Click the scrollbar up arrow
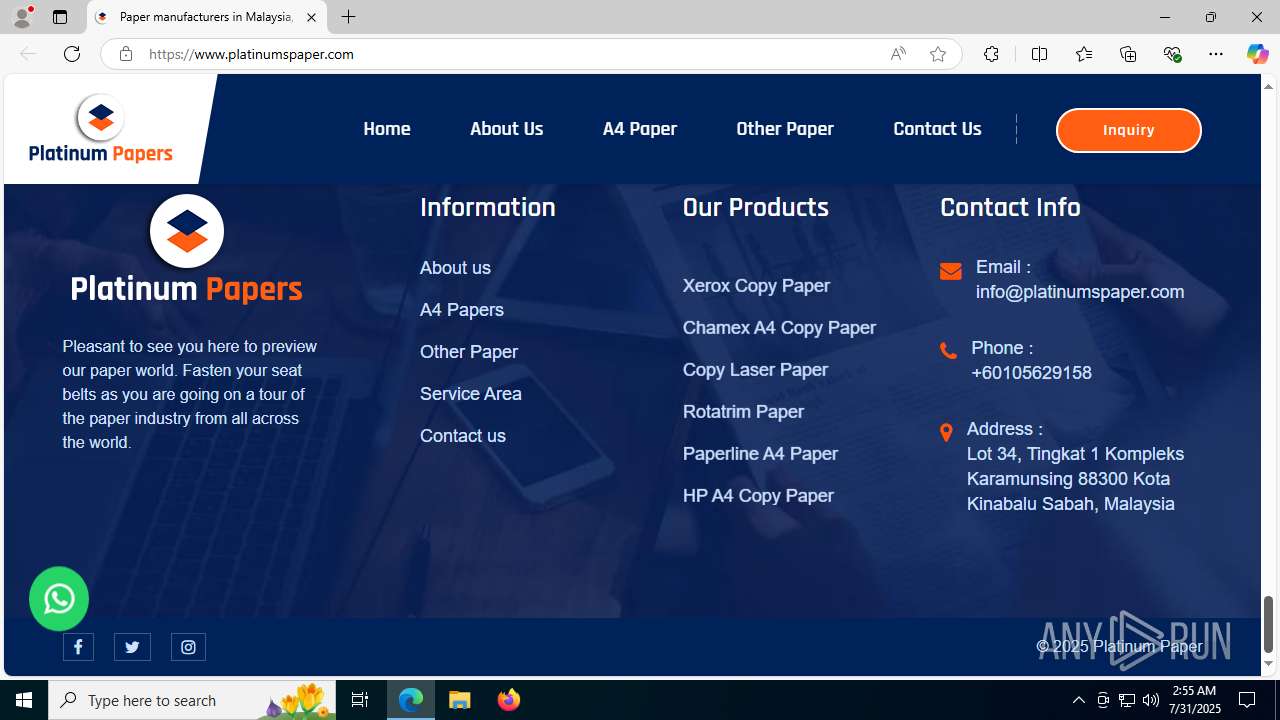1280x720 pixels. click(1268, 86)
